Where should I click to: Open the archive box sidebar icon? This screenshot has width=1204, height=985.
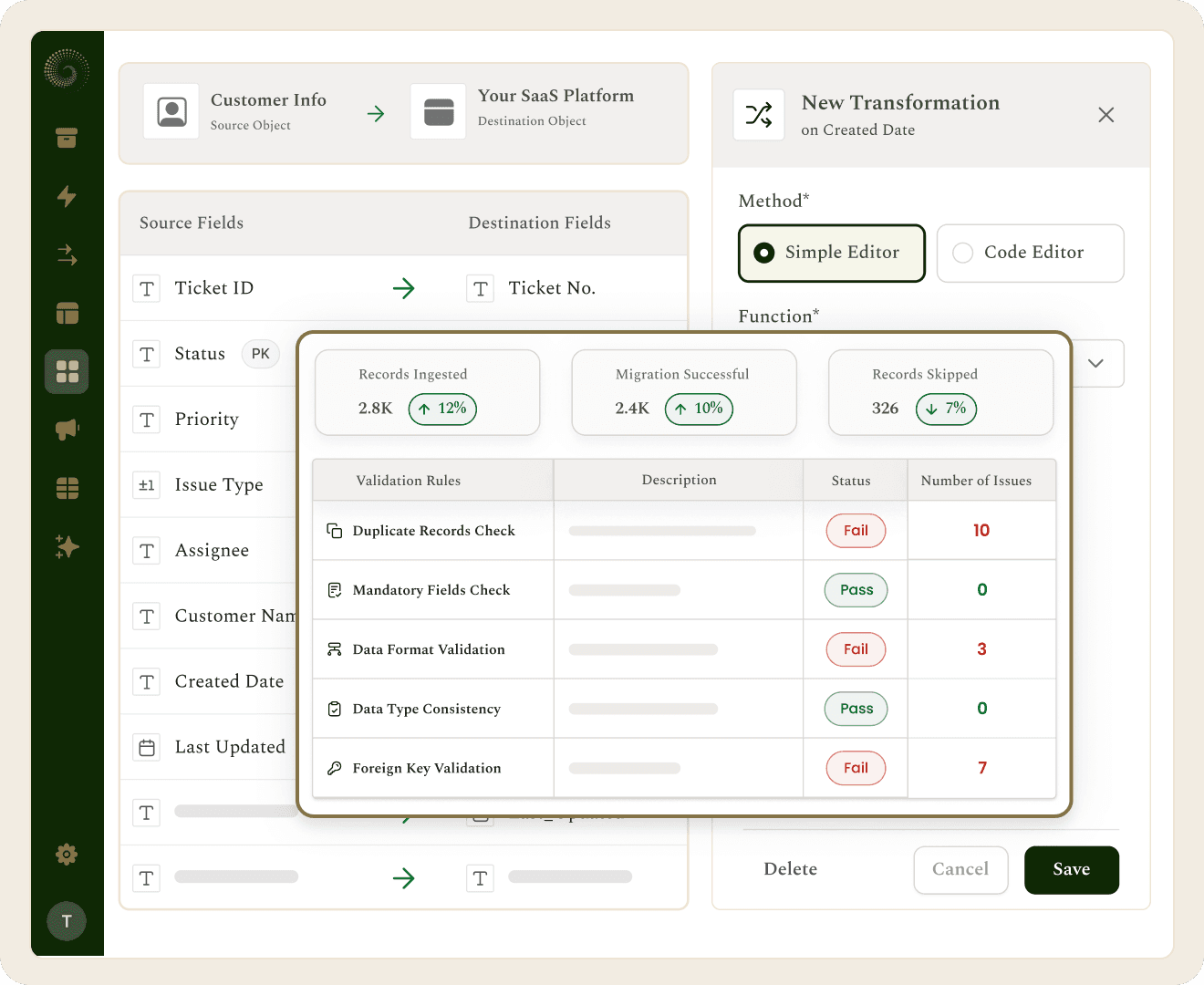click(x=67, y=138)
